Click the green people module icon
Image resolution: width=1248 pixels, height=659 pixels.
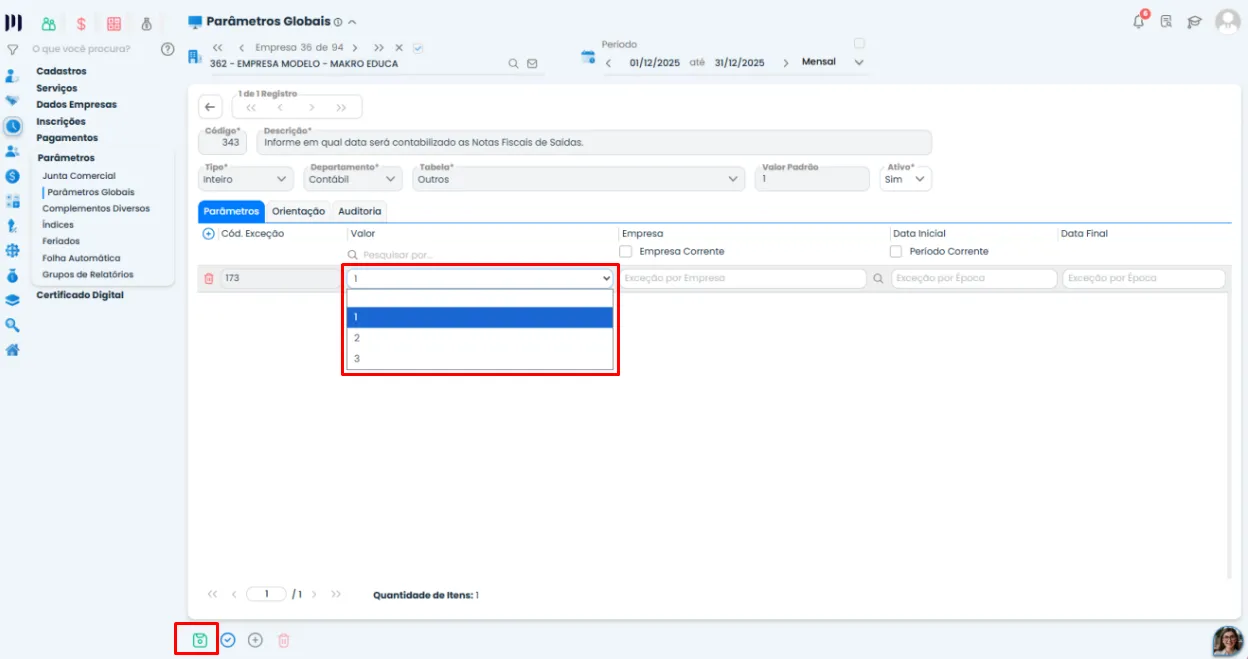point(48,23)
